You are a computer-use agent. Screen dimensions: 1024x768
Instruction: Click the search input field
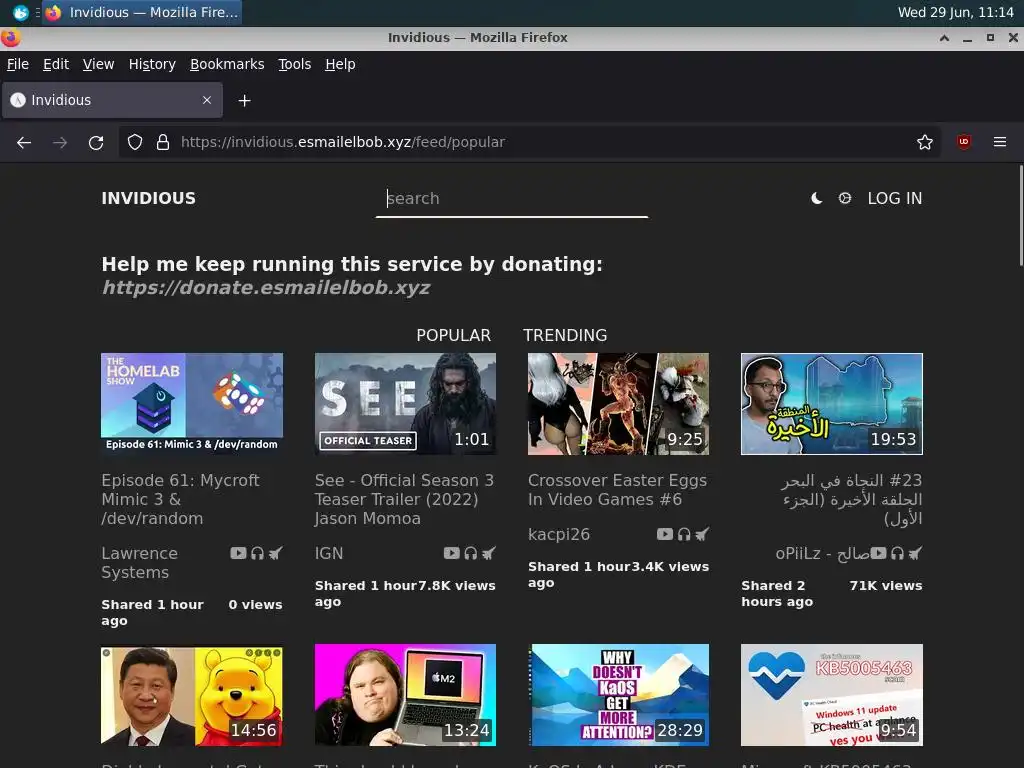[511, 199]
